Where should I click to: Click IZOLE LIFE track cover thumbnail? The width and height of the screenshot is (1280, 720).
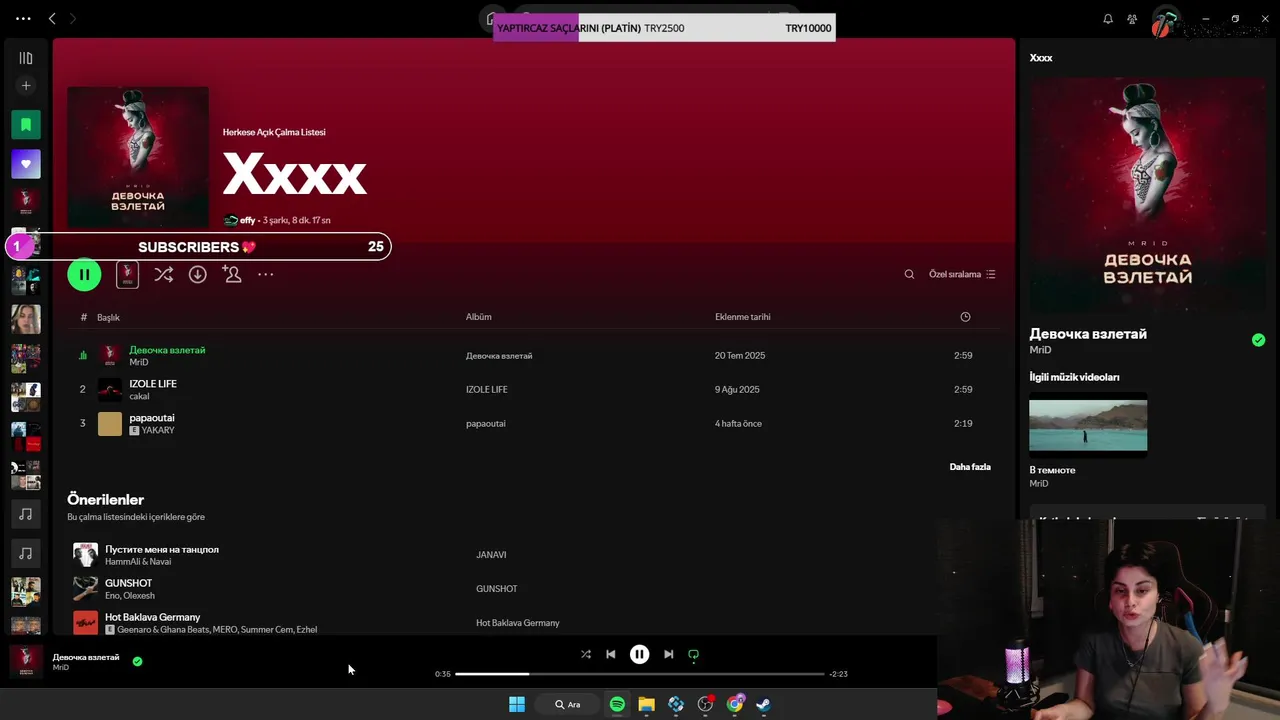tap(110, 390)
